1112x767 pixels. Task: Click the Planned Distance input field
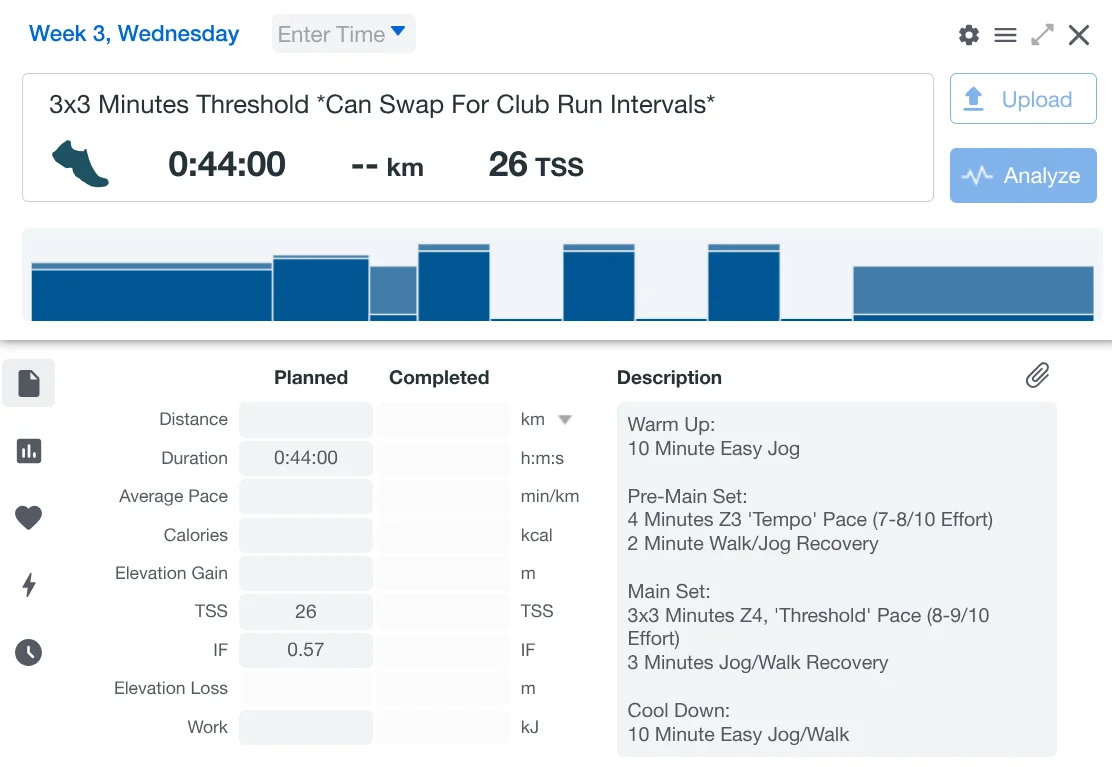(305, 420)
